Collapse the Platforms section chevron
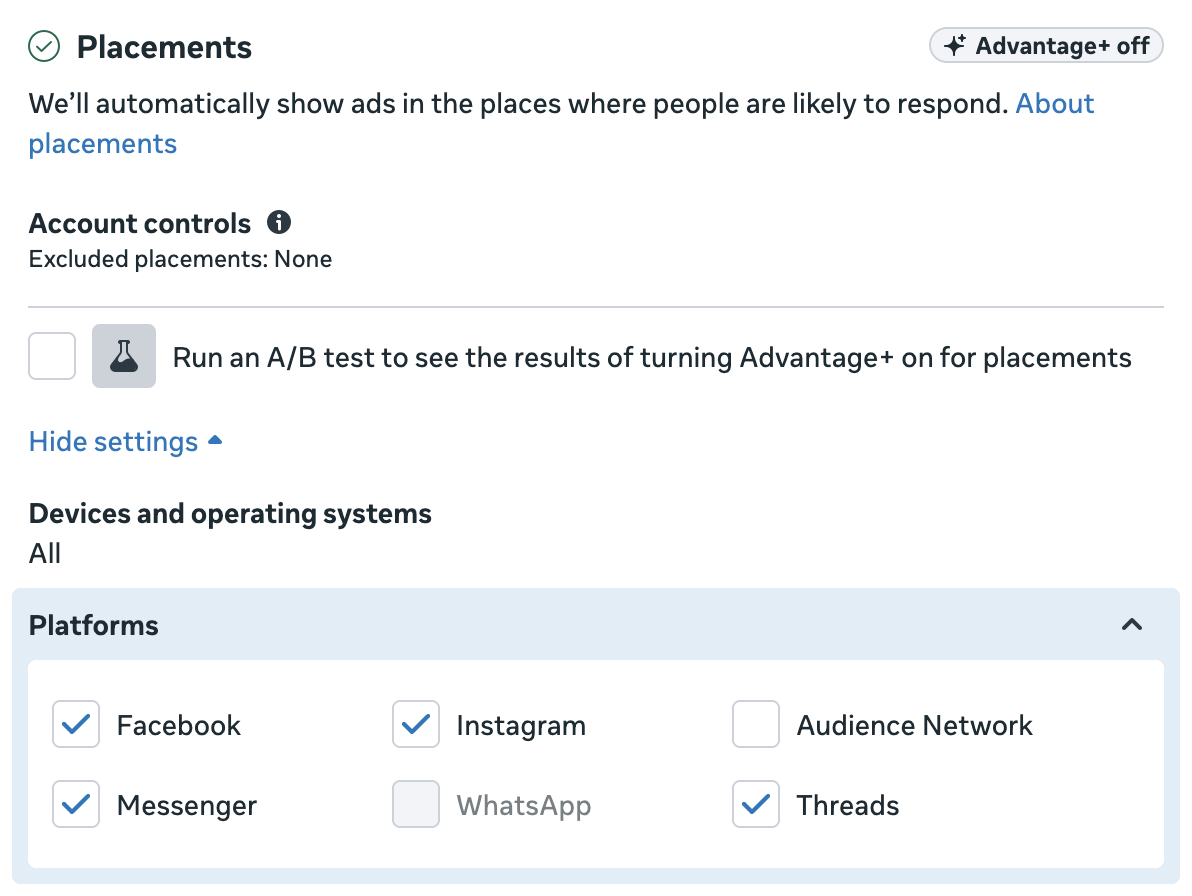This screenshot has width=1192, height=896. [1131, 625]
